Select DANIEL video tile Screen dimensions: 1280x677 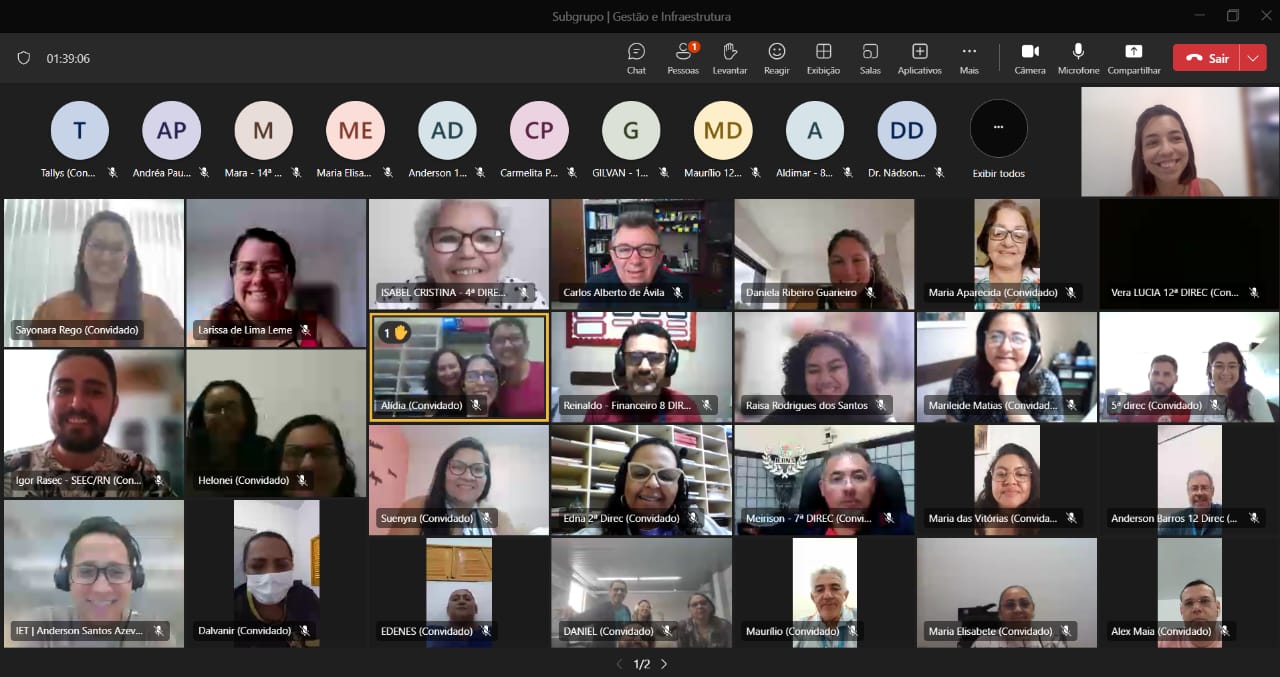pos(642,593)
